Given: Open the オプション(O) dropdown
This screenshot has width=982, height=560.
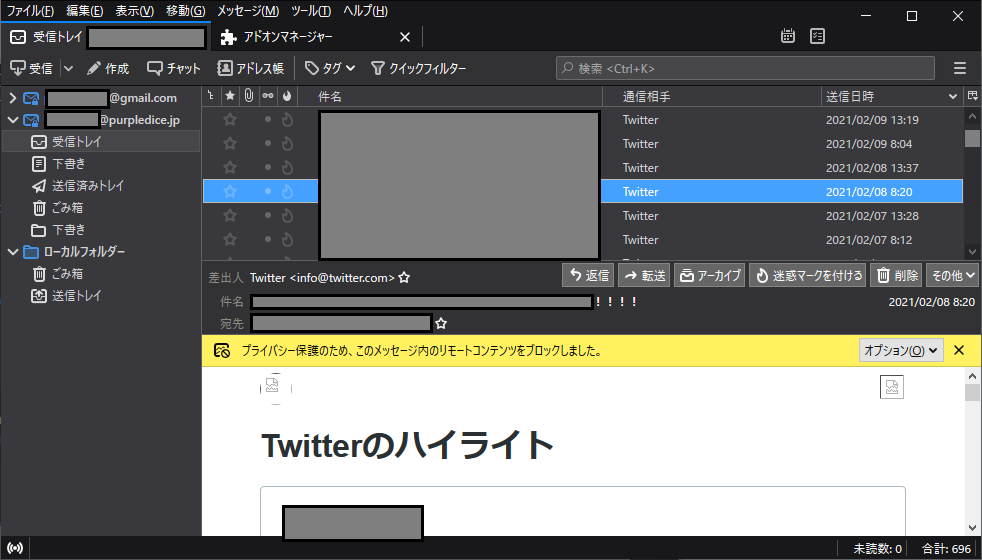Looking at the screenshot, I should 901,351.
